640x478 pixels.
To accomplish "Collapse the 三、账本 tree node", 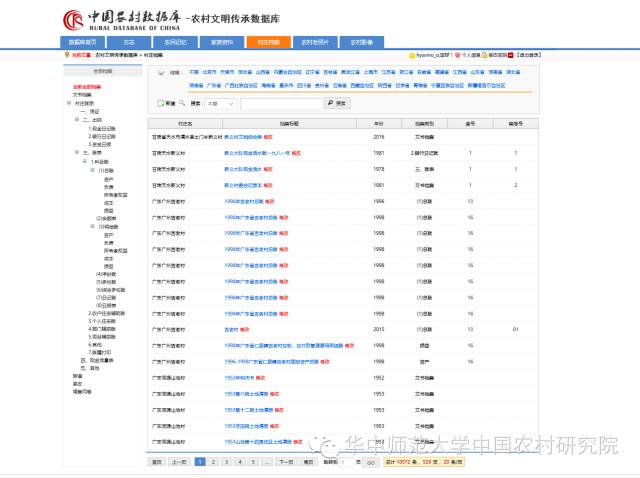I will tap(78, 153).
